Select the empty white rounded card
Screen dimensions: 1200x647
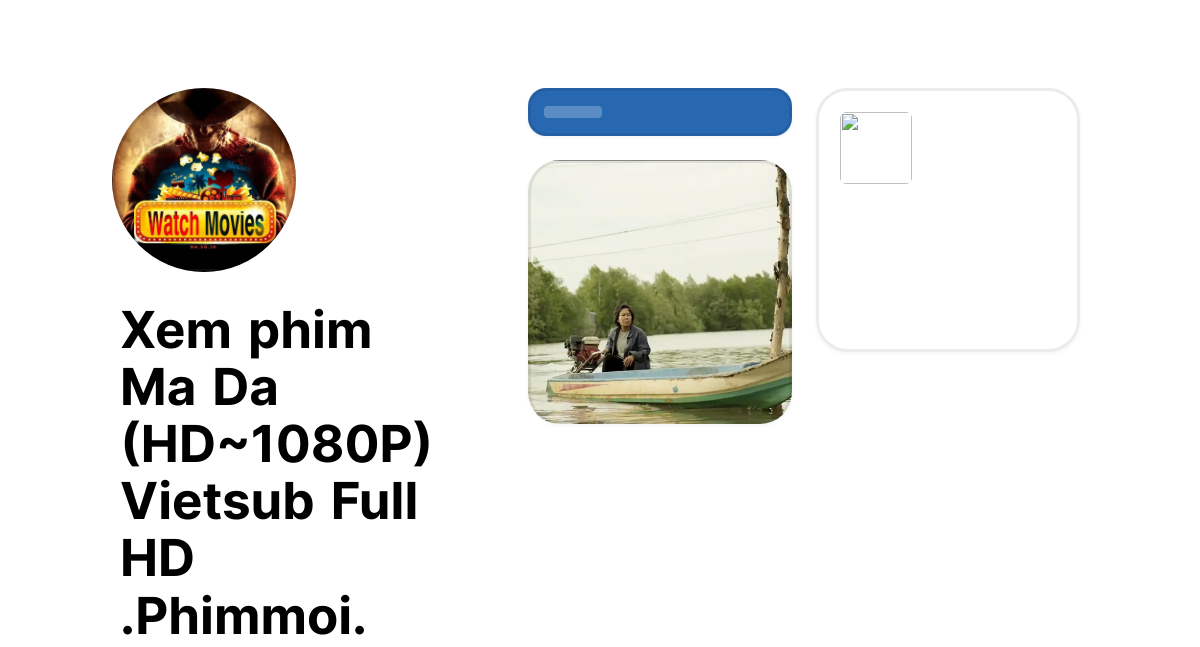[x=948, y=220]
